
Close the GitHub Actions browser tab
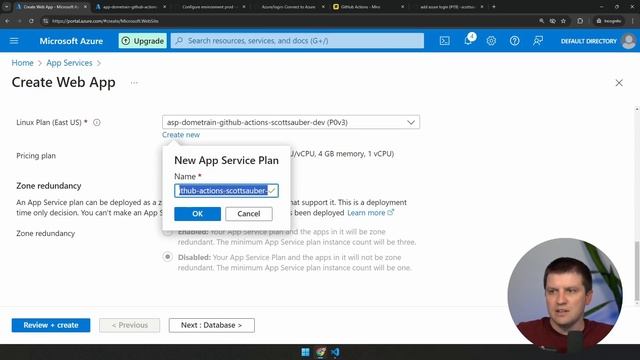pyautogui.click(x=402, y=7)
